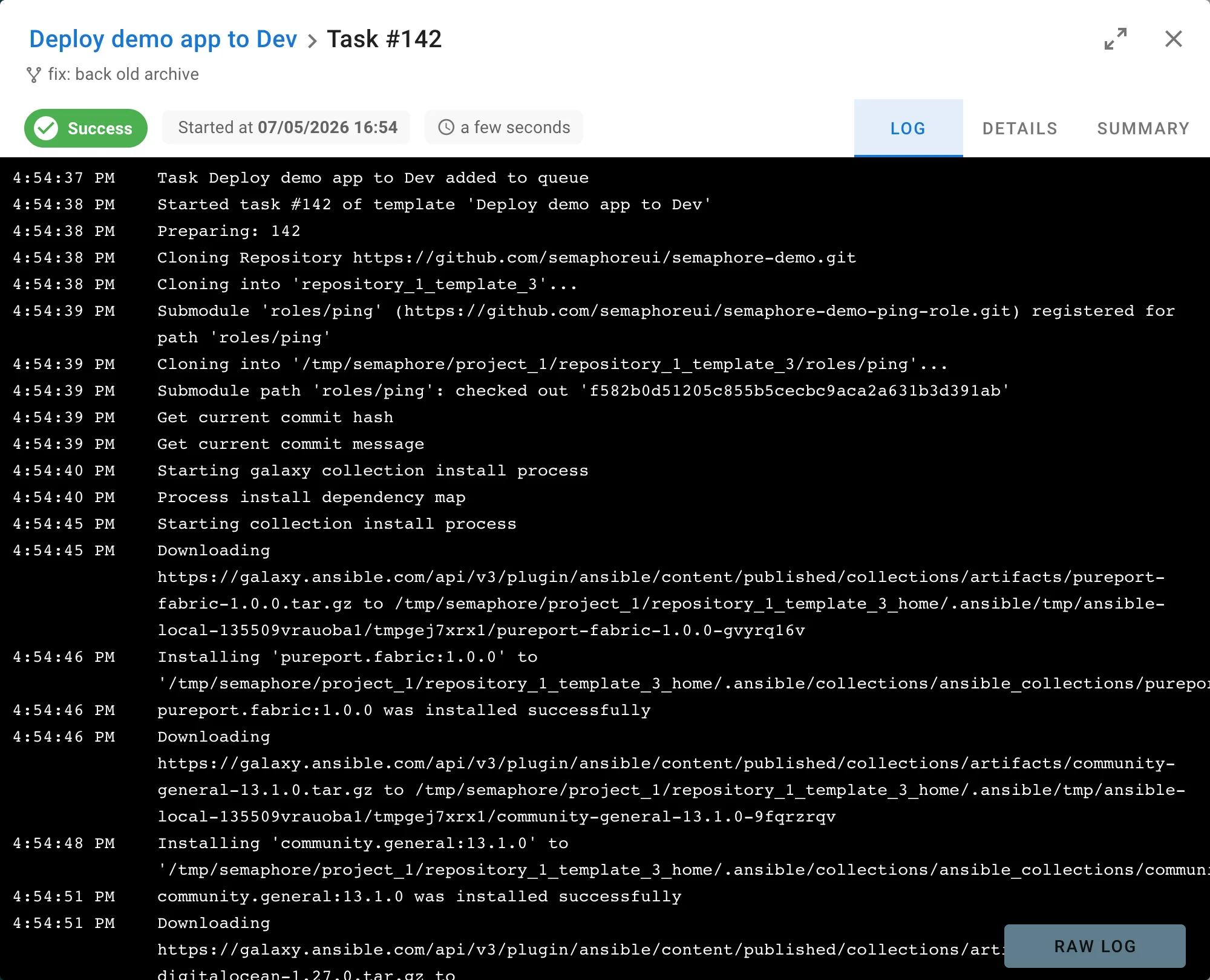
Task: Click the breadcrumb chevron separator
Action: pos(312,41)
